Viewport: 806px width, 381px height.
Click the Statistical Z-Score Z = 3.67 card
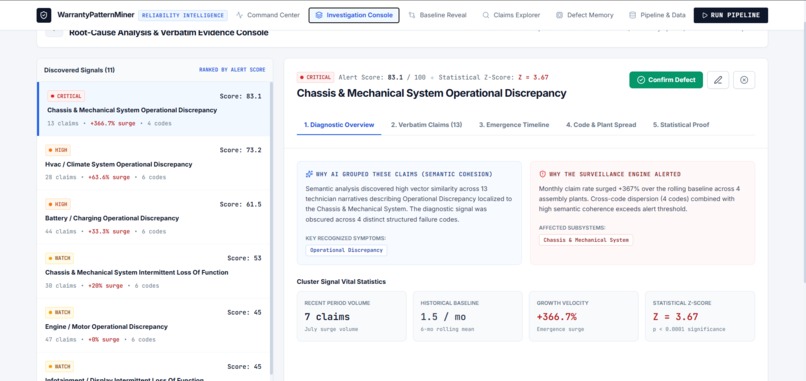700,316
